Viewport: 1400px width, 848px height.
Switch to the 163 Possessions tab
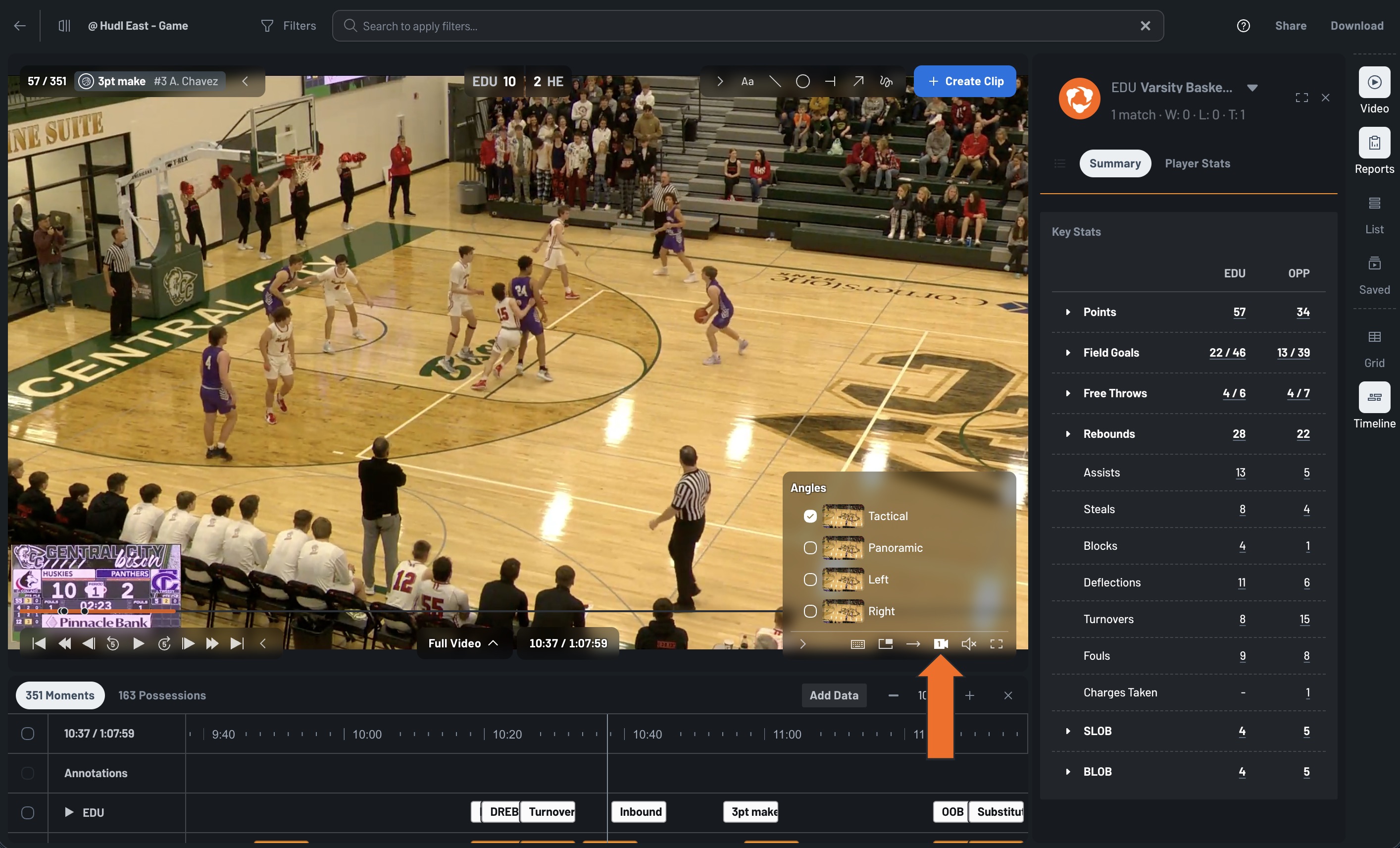[162, 695]
